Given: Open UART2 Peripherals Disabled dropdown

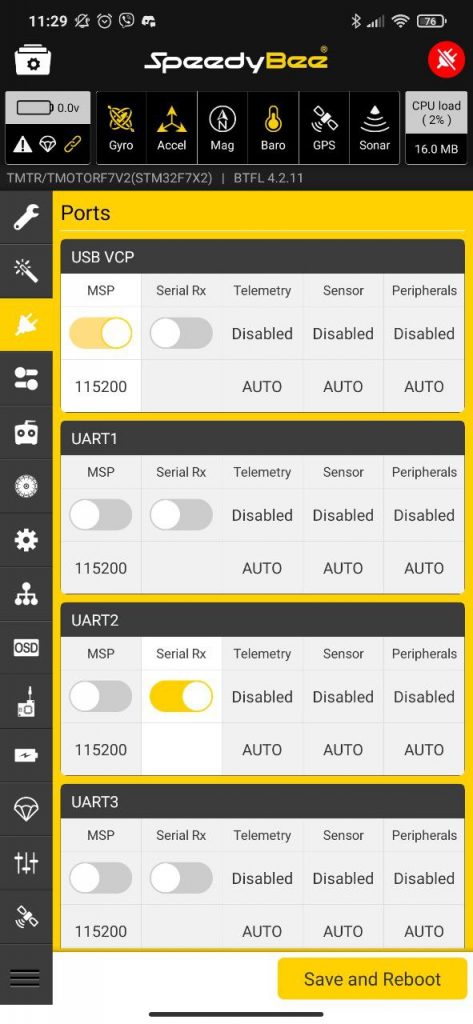Looking at the screenshot, I should [x=424, y=697].
